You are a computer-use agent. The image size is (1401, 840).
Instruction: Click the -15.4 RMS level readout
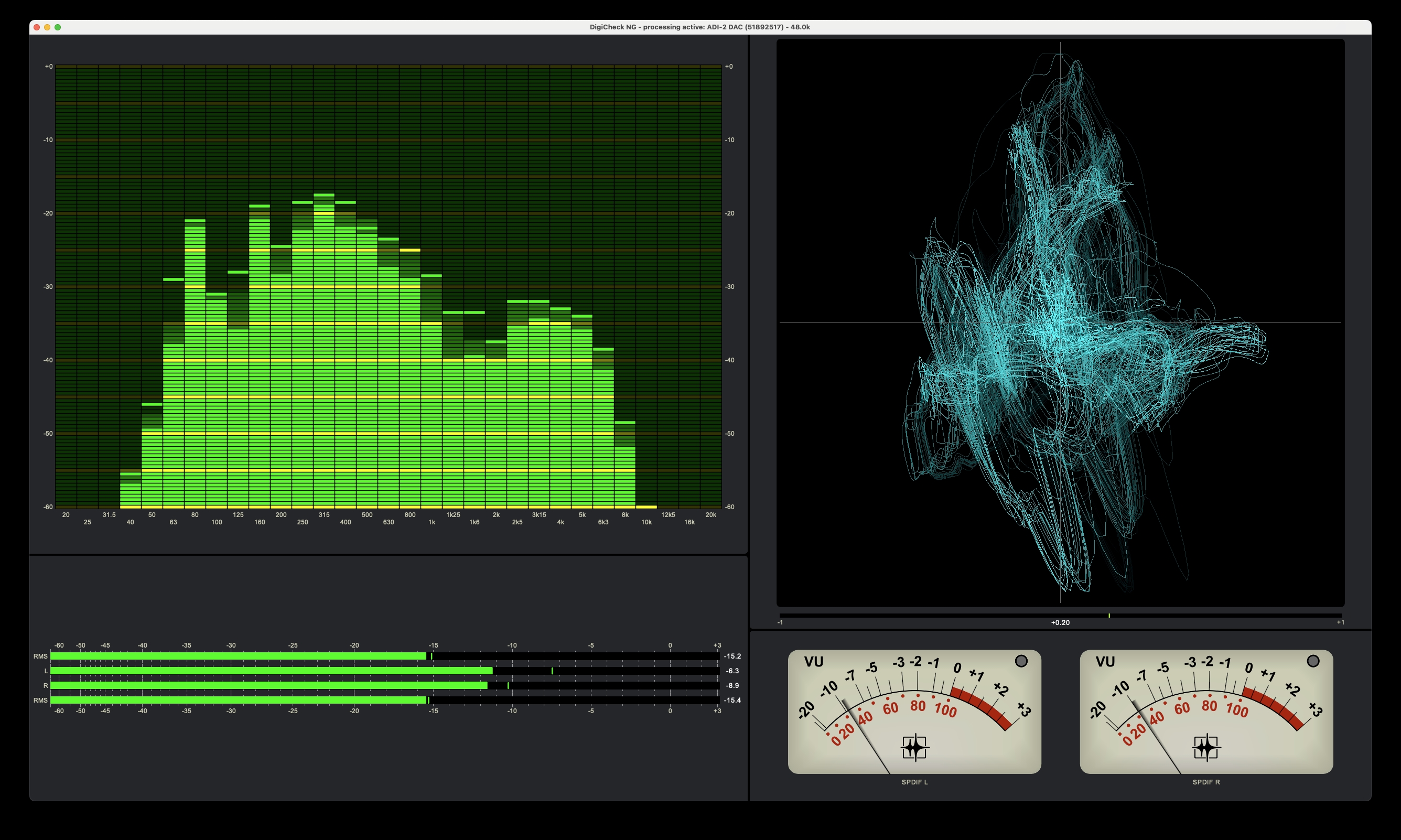(733, 700)
